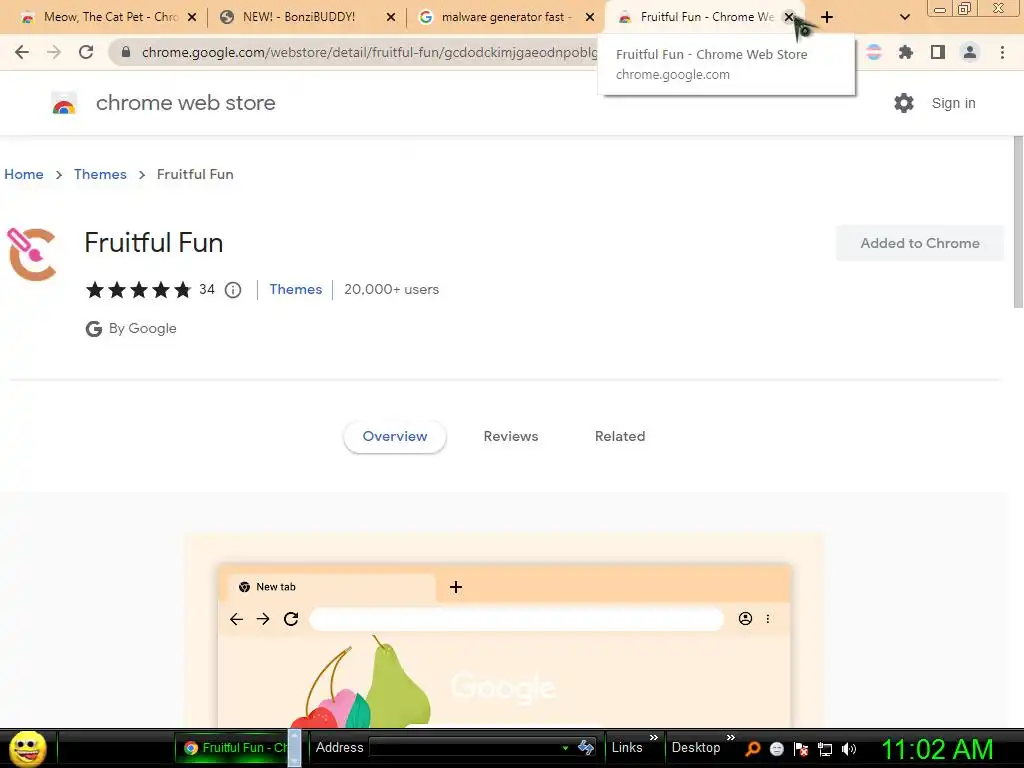Image resolution: width=1024 pixels, height=768 pixels.
Task: Open the smiley Start button
Action: (27, 748)
